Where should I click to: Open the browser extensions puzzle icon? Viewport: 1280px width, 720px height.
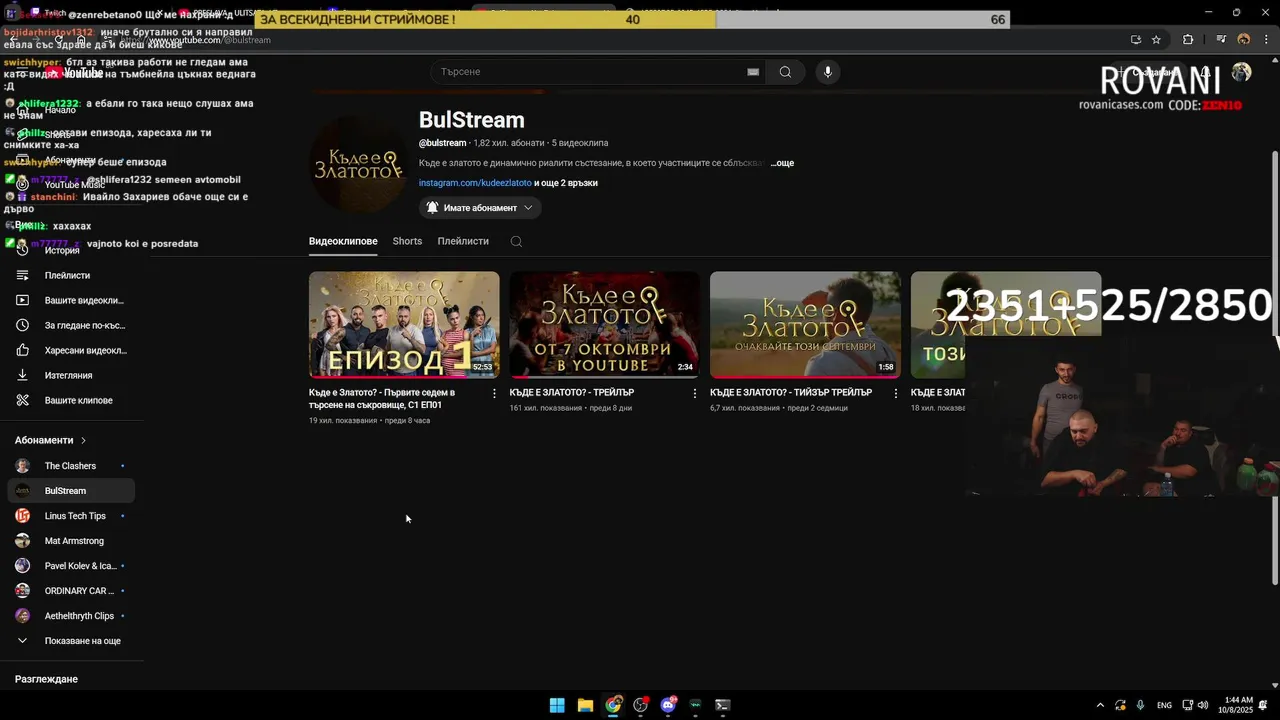click(x=1188, y=40)
